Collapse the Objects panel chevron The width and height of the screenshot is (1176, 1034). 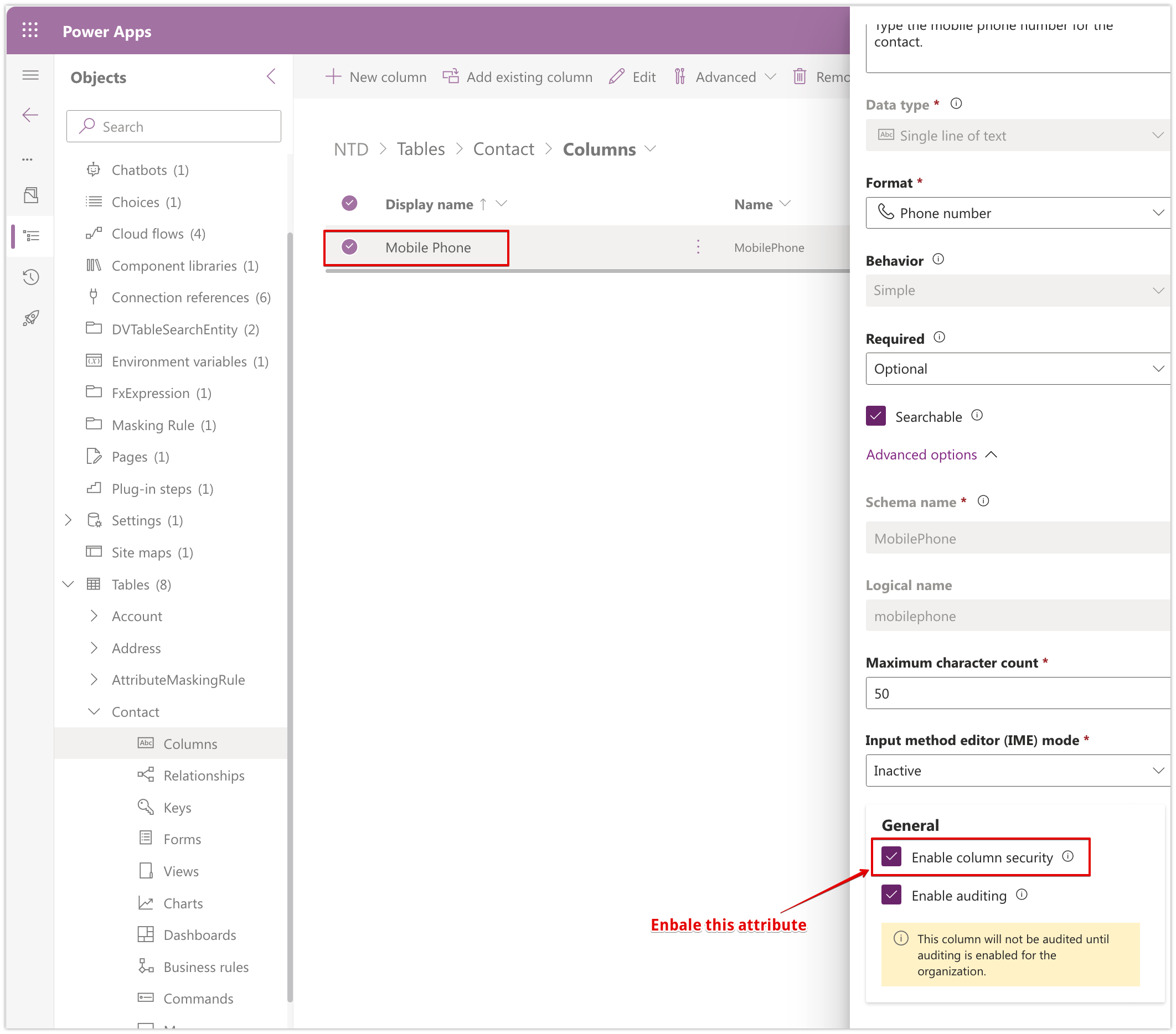[271, 76]
